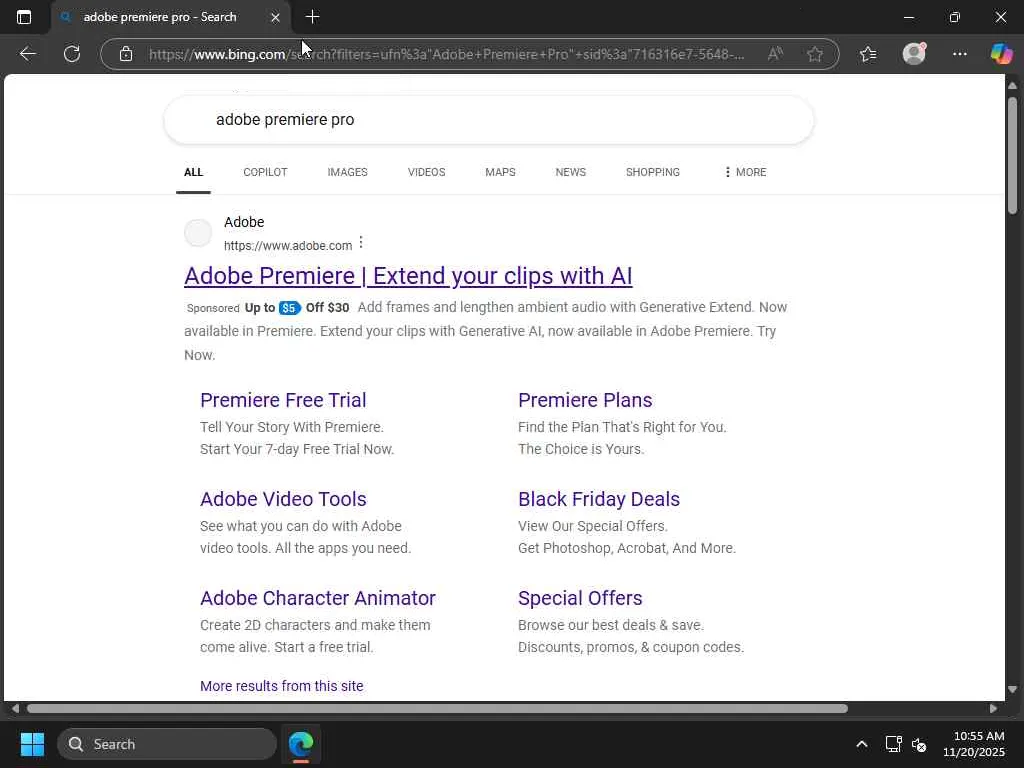The height and width of the screenshot is (768, 1024).
Task: Show hidden system tray icons
Action: tap(861, 744)
